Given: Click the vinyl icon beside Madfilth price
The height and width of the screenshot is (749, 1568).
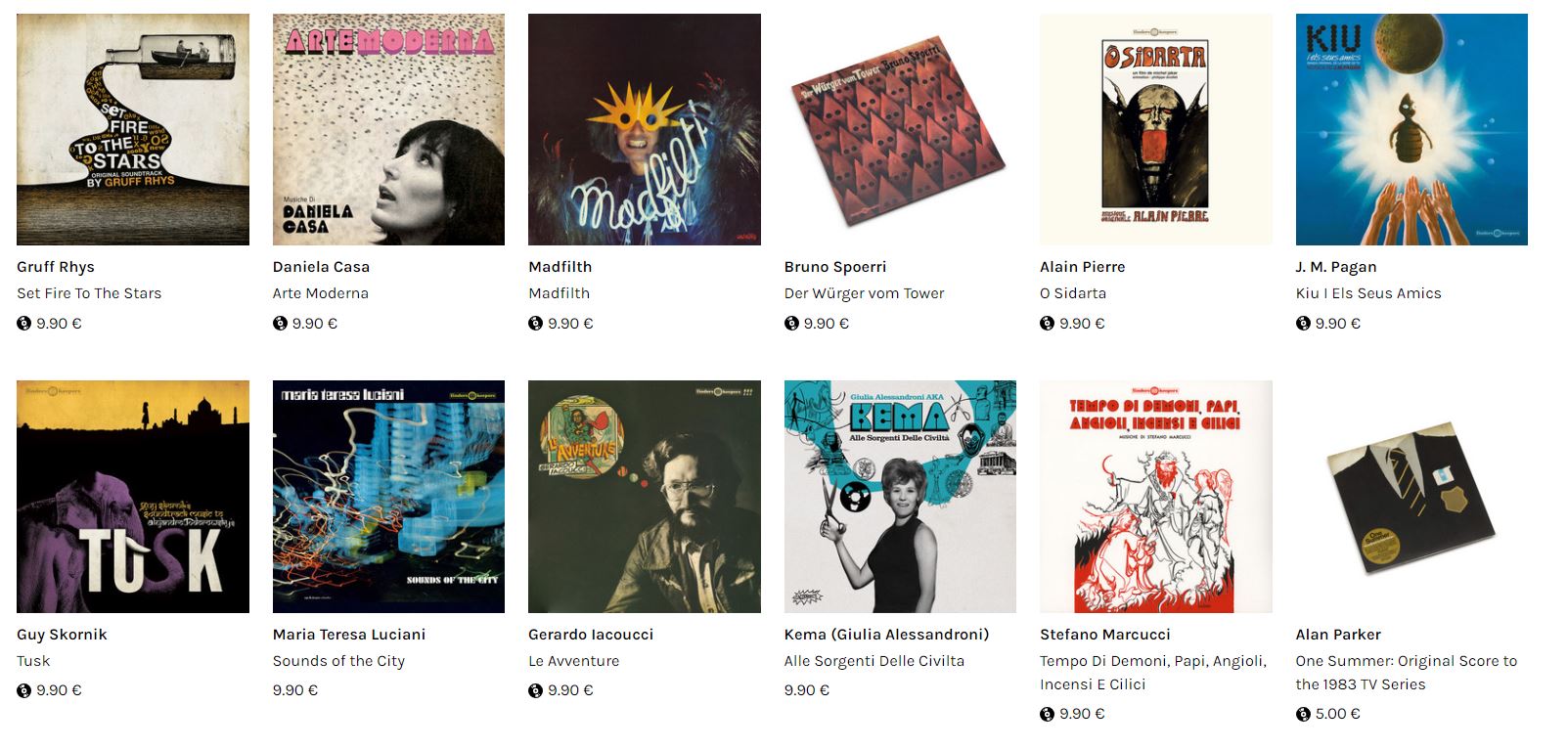Looking at the screenshot, I should point(535,324).
